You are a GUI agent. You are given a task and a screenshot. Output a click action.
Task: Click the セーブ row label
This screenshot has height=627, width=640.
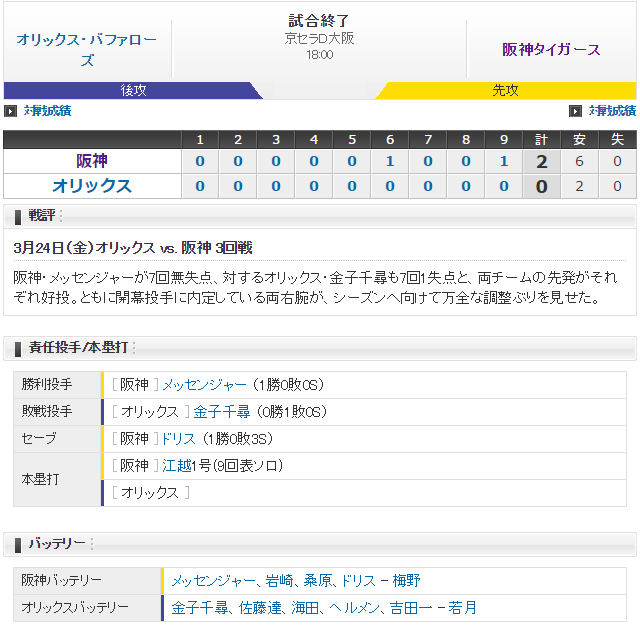click(39, 439)
